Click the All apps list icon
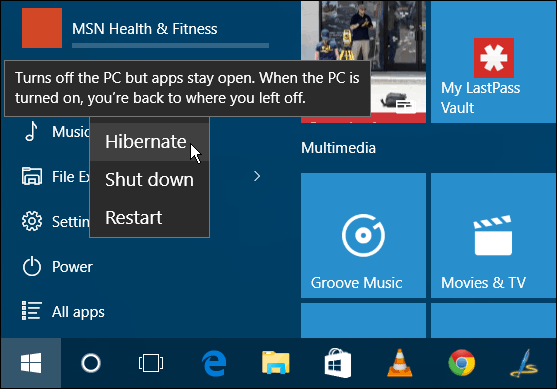The height and width of the screenshot is (389, 557). pos(32,311)
